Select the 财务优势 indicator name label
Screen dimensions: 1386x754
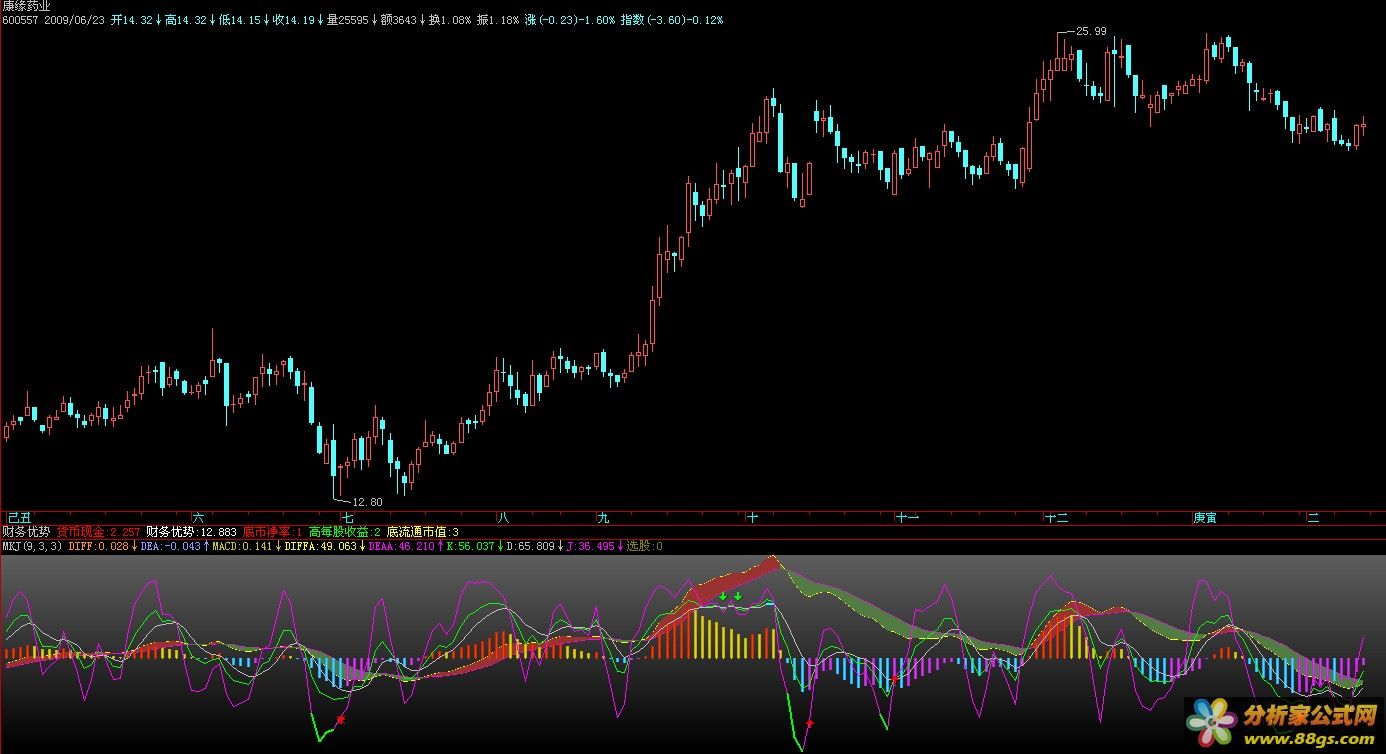pos(25,532)
